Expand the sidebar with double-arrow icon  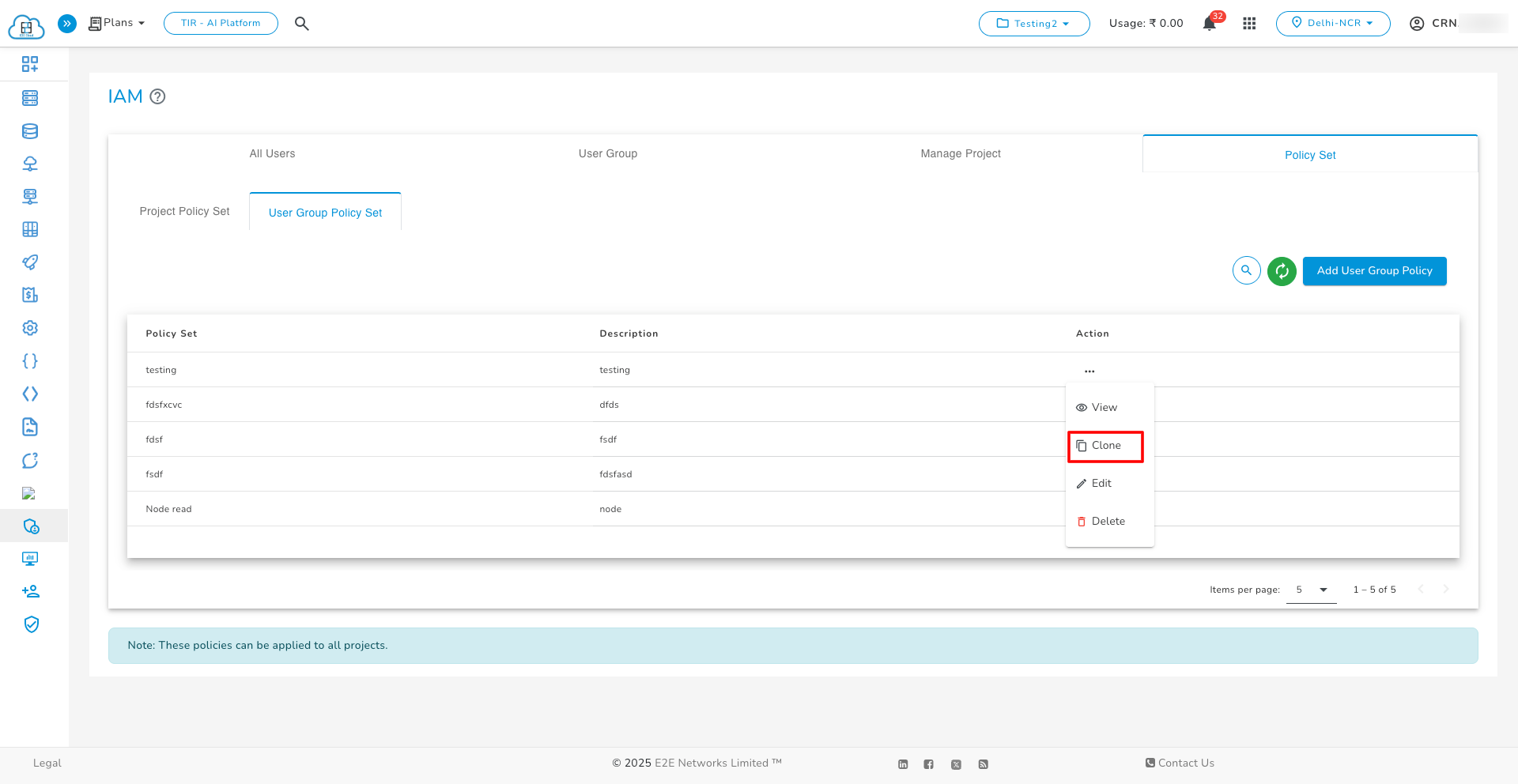67,24
